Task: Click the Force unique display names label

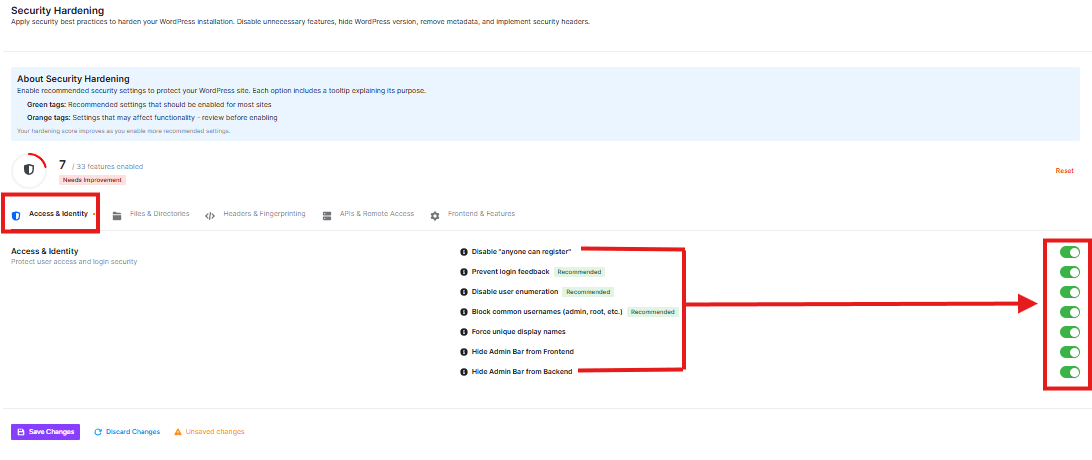Action: (518, 332)
